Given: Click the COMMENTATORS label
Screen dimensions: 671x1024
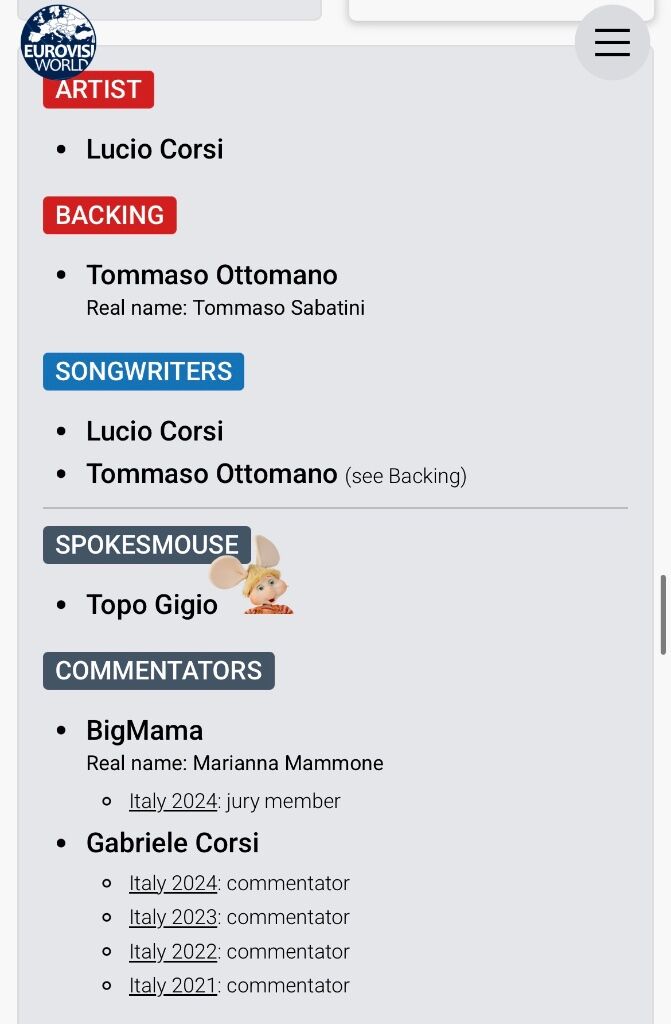Looking at the screenshot, I should (x=159, y=671).
